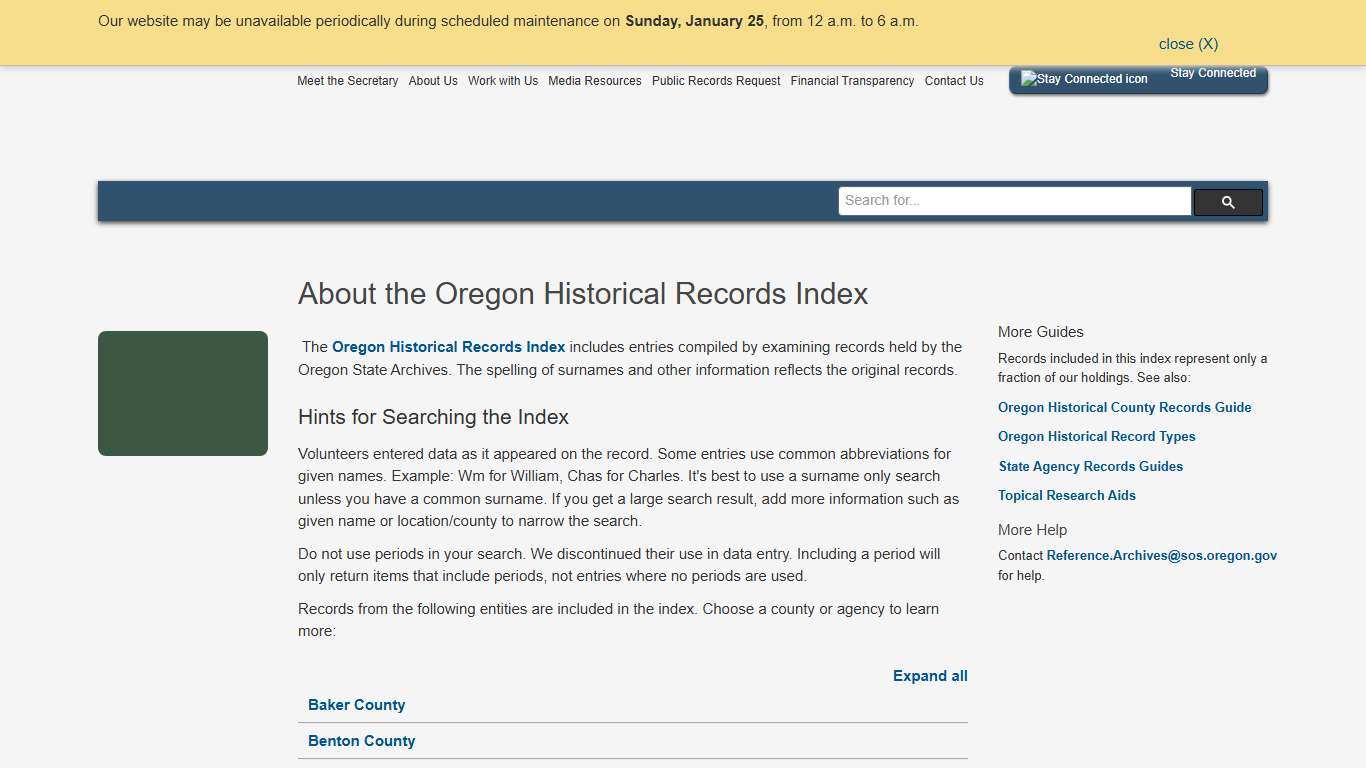The image size is (1366, 768).
Task: Close the maintenance notice banner
Action: click(1188, 44)
